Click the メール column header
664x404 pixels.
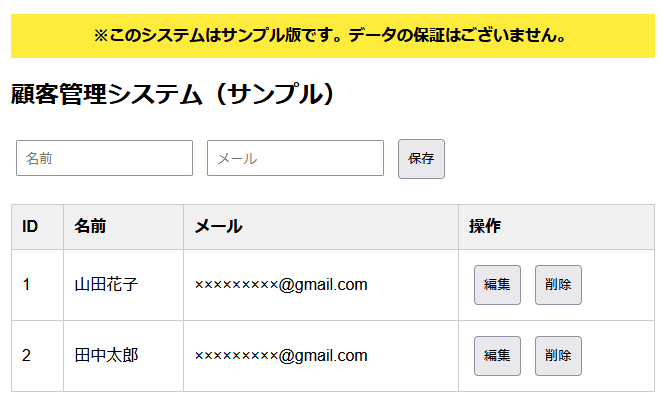tap(218, 227)
